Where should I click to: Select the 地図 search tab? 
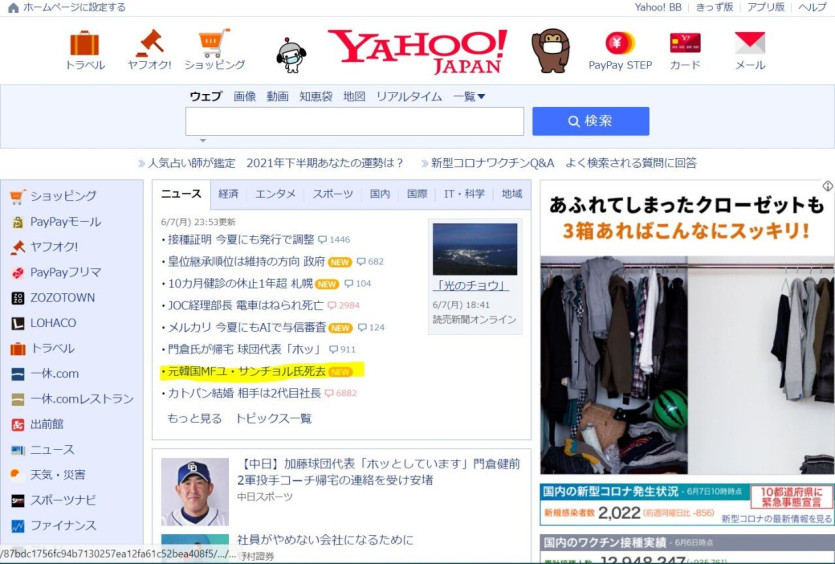pos(354,96)
